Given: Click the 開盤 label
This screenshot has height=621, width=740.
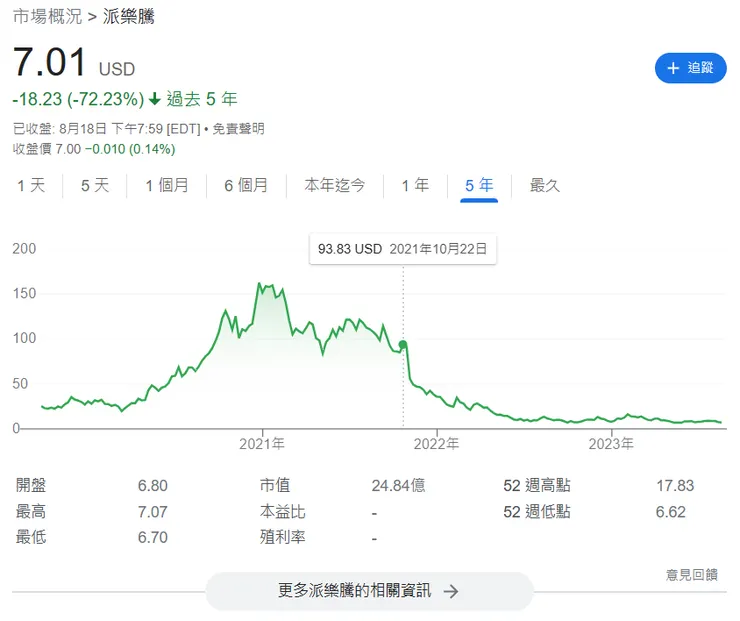Looking at the screenshot, I should (x=31, y=486).
